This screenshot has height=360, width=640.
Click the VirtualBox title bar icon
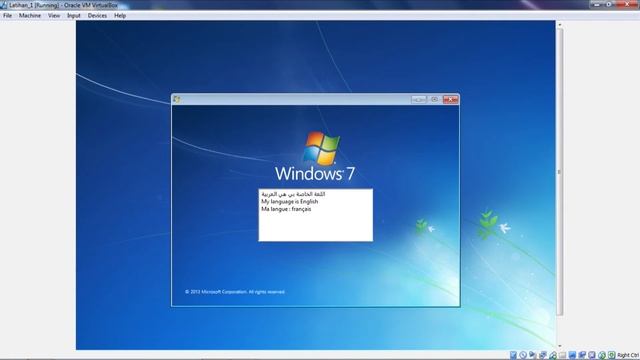point(4,5)
